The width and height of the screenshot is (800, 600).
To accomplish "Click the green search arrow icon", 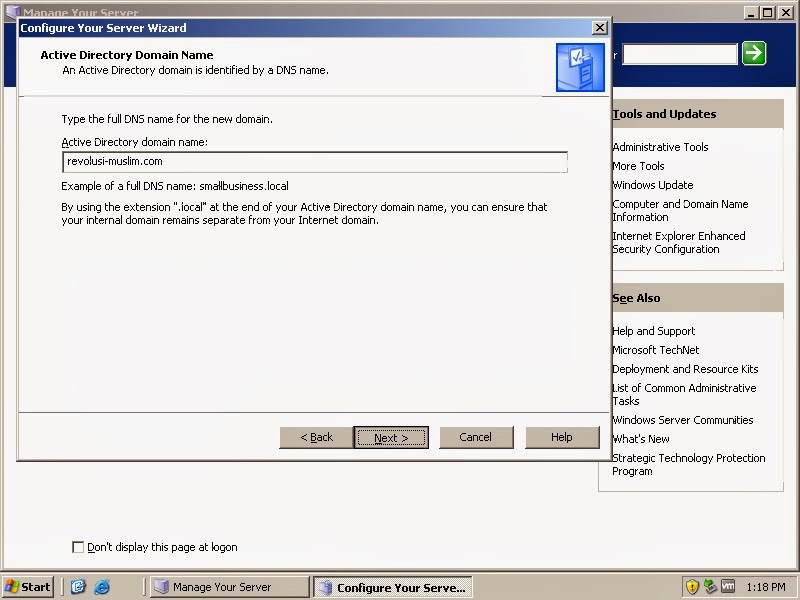I will 754,53.
